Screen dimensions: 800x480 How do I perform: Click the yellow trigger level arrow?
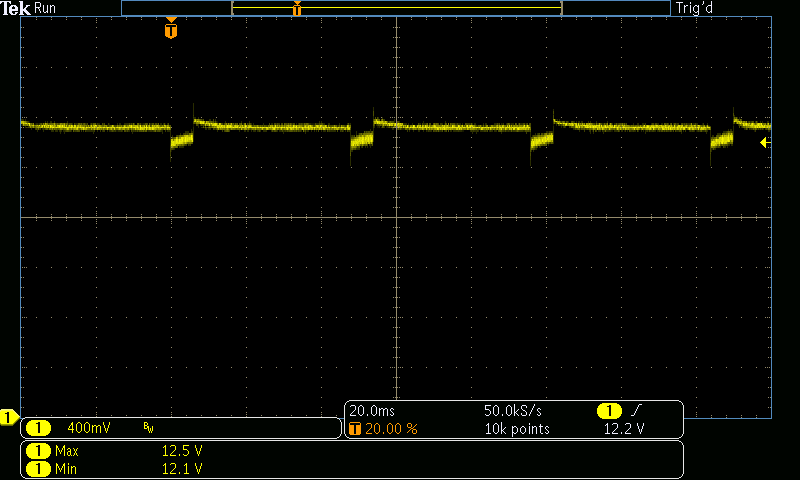click(765, 143)
